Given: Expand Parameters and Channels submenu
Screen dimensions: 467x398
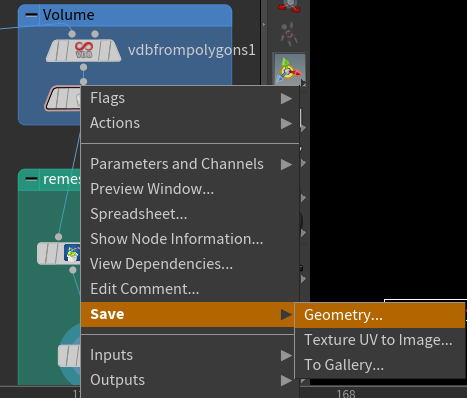Looking at the screenshot, I should [x=190, y=164].
